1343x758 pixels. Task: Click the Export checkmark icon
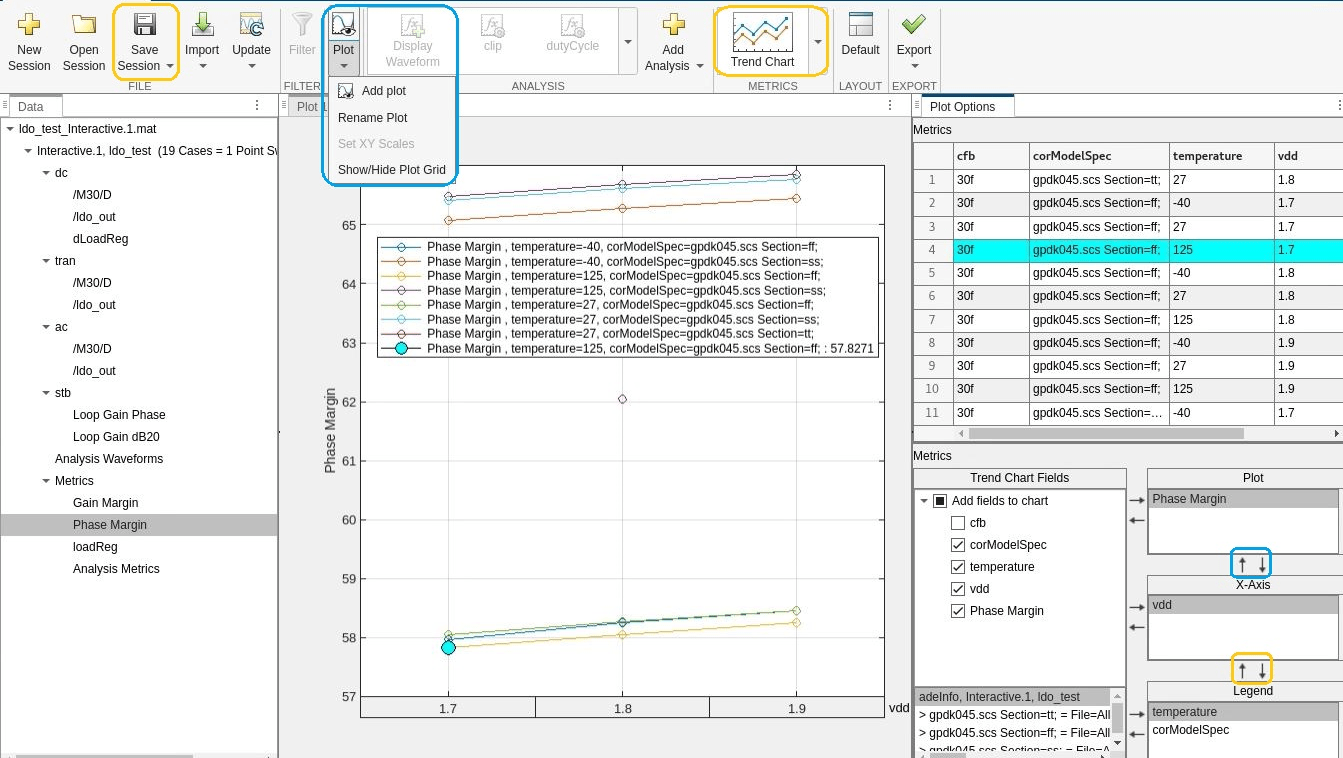[914, 24]
